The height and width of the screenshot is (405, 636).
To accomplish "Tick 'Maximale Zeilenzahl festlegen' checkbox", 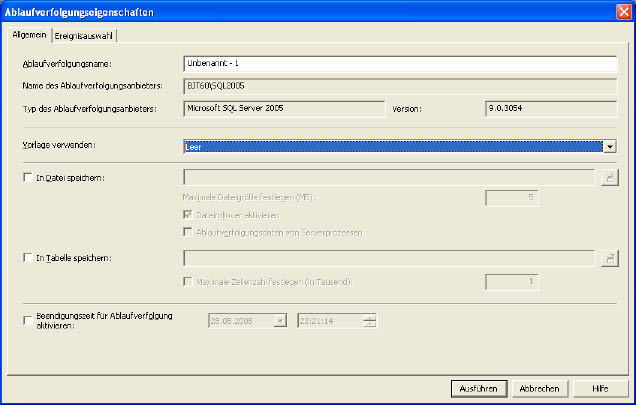I will click(x=189, y=281).
